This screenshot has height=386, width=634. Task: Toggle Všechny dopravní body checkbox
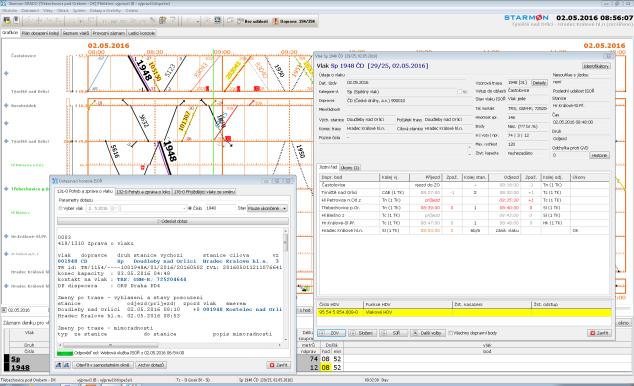point(450,333)
